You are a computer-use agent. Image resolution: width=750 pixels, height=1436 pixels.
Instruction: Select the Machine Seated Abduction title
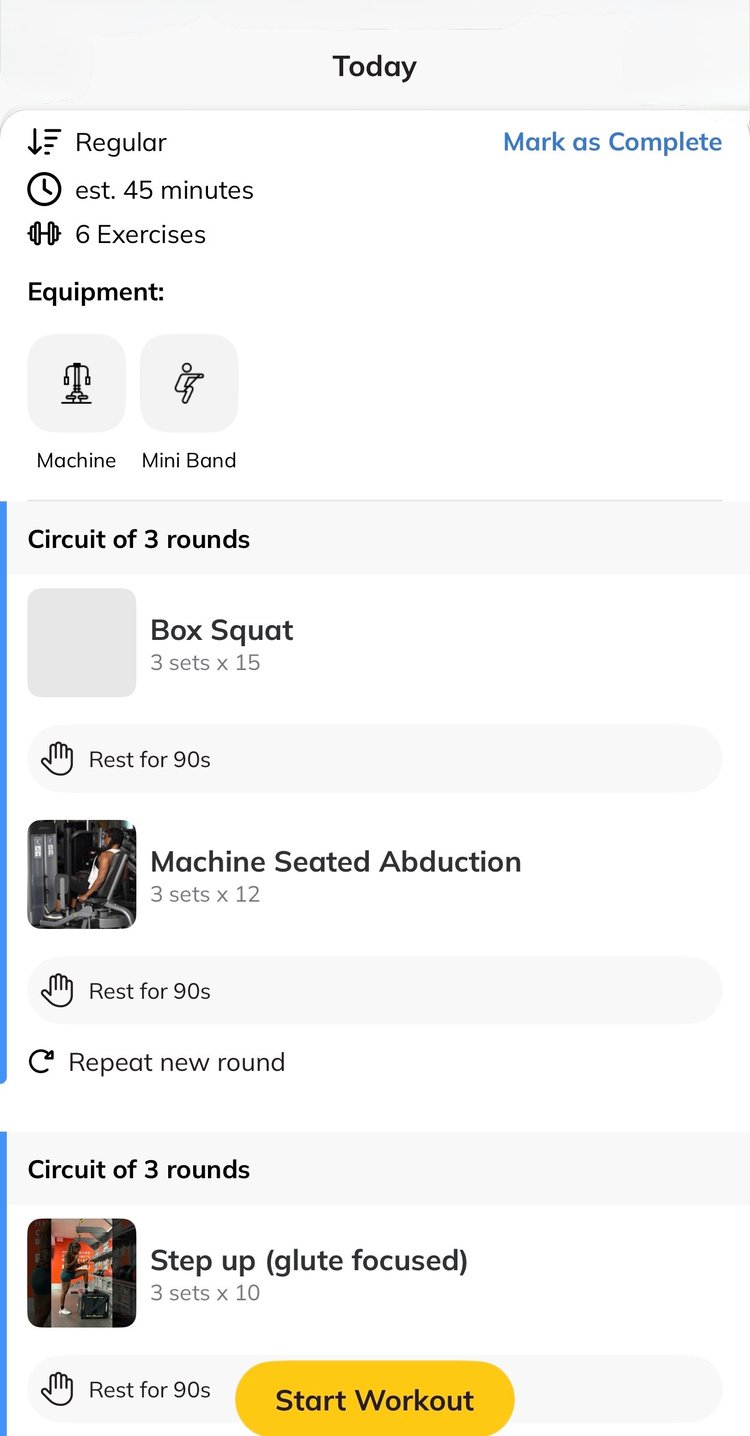(335, 862)
